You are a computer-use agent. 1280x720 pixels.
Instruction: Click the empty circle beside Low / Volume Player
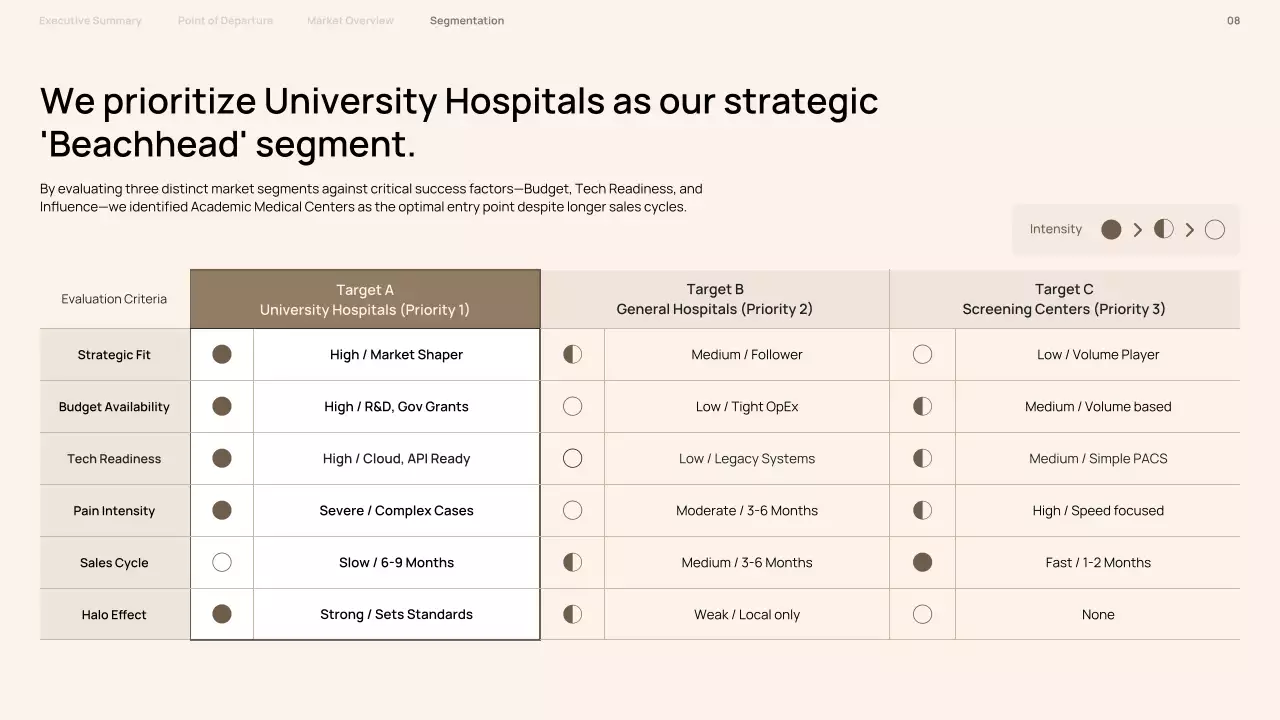click(x=922, y=354)
